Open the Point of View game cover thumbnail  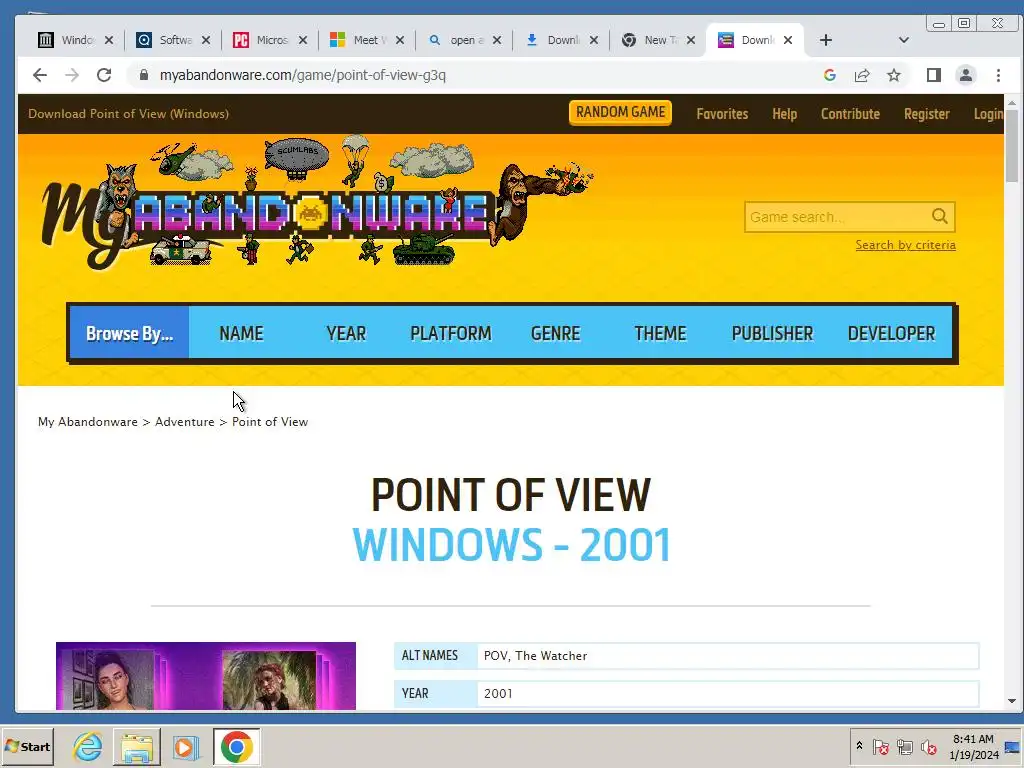206,676
